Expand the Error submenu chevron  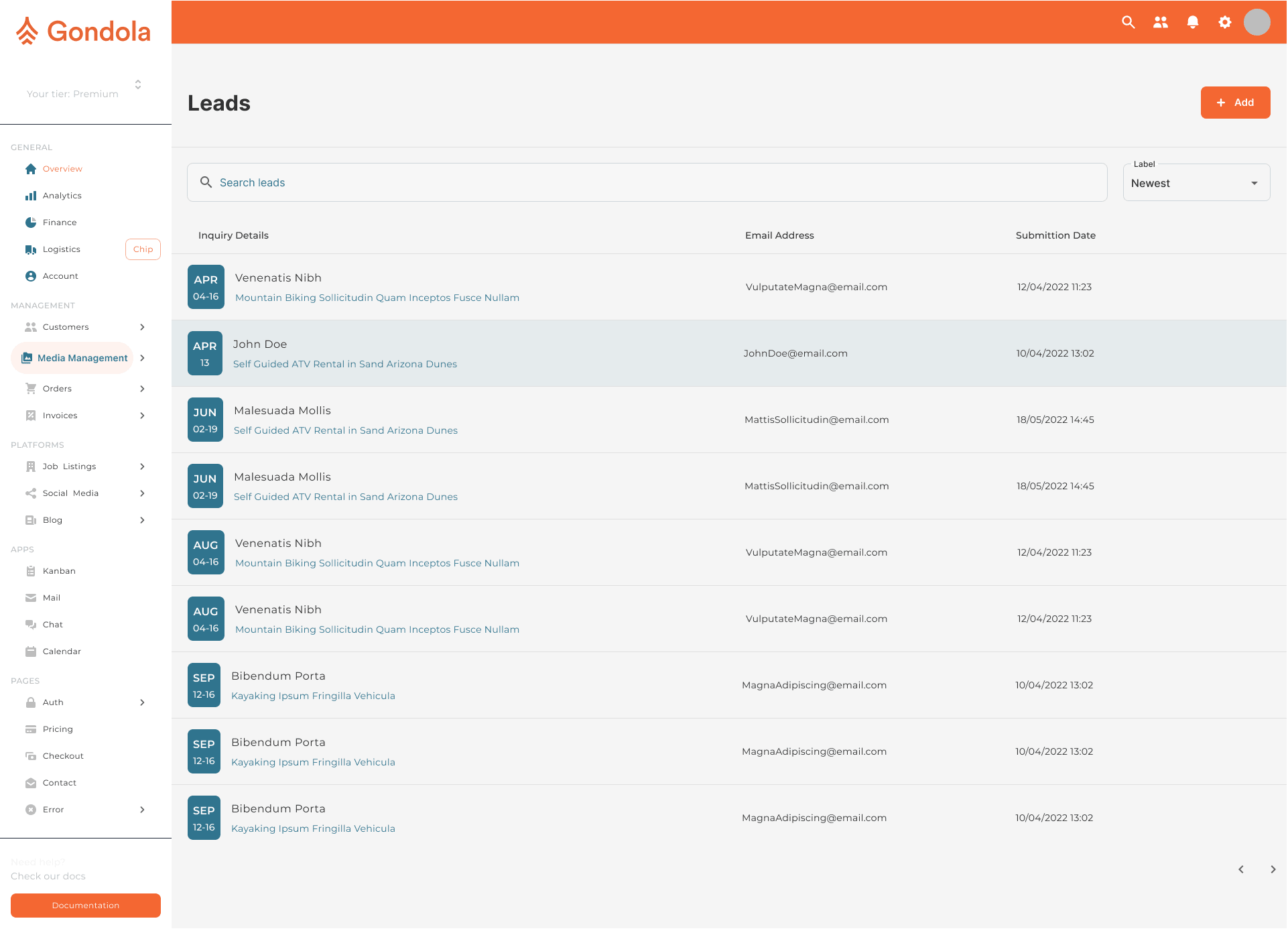pos(142,810)
